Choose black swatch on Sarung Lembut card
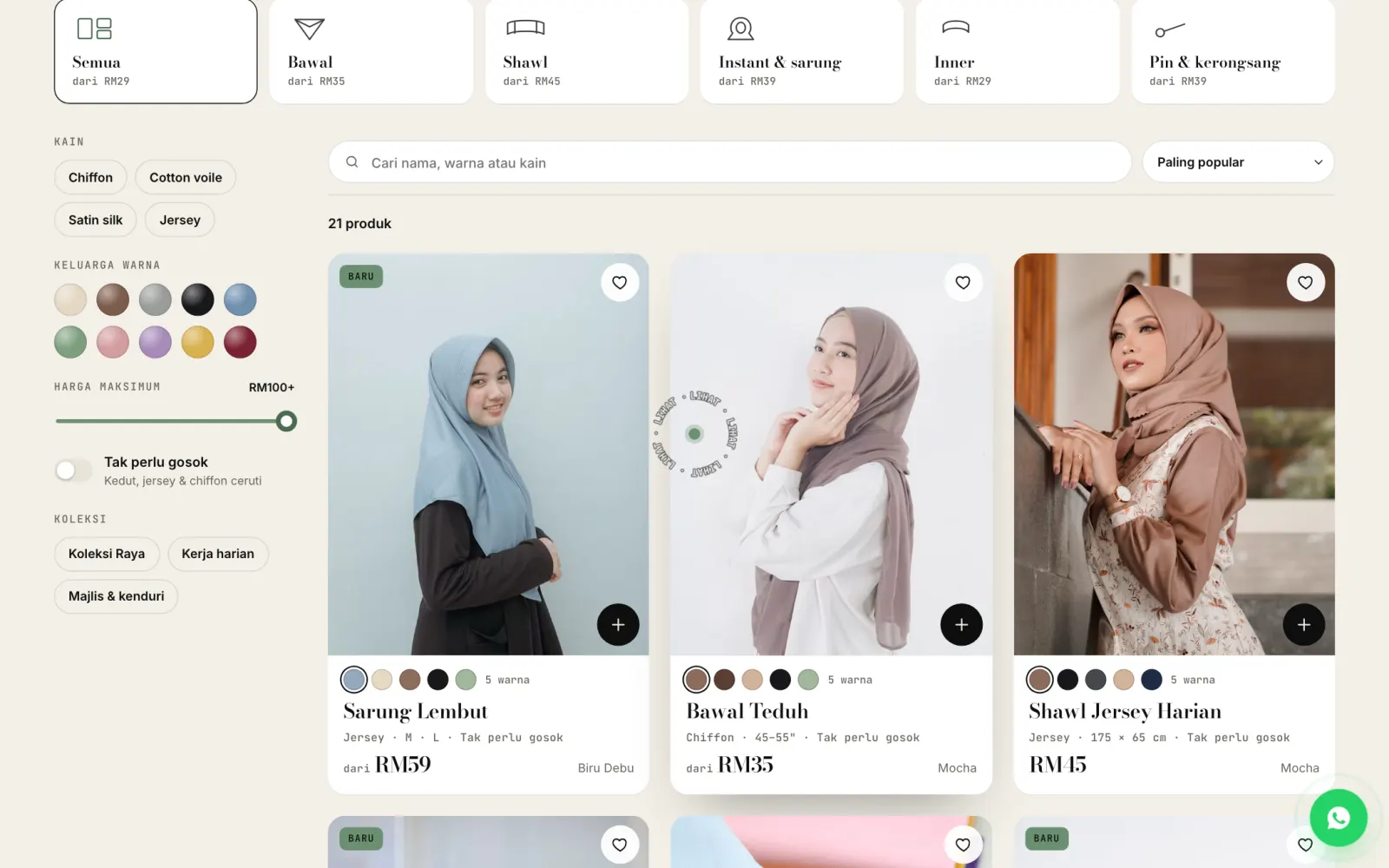 438,680
